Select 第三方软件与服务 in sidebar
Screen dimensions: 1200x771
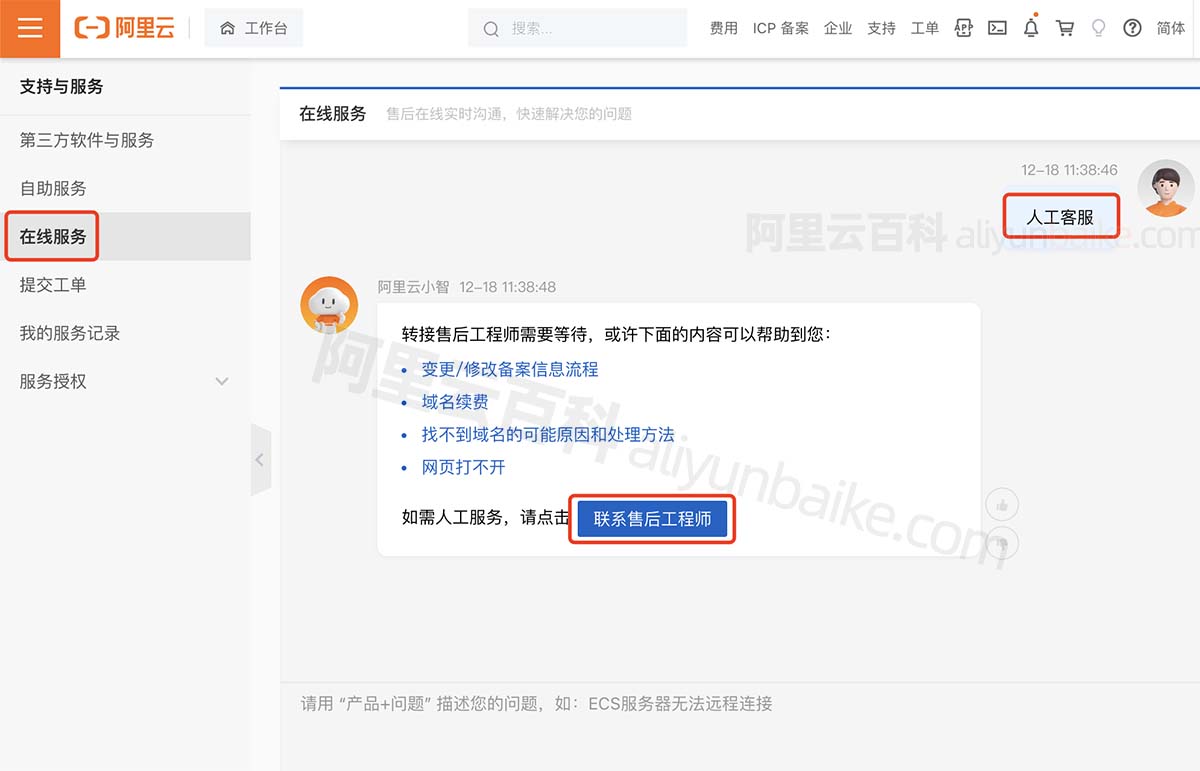[125, 140]
